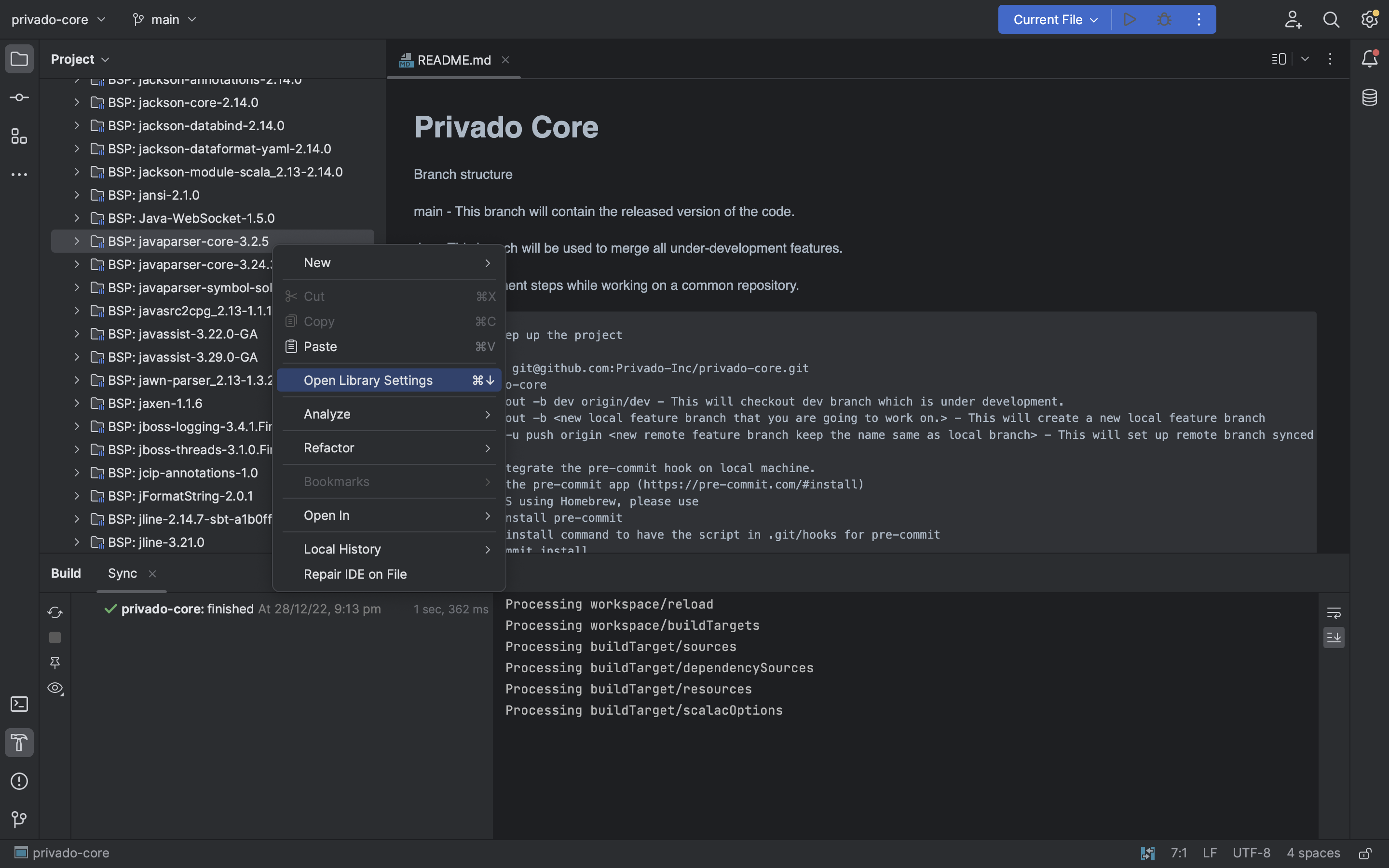Toggle the eye view options icon
Screen dimensions: 1389x868
pos(55,688)
